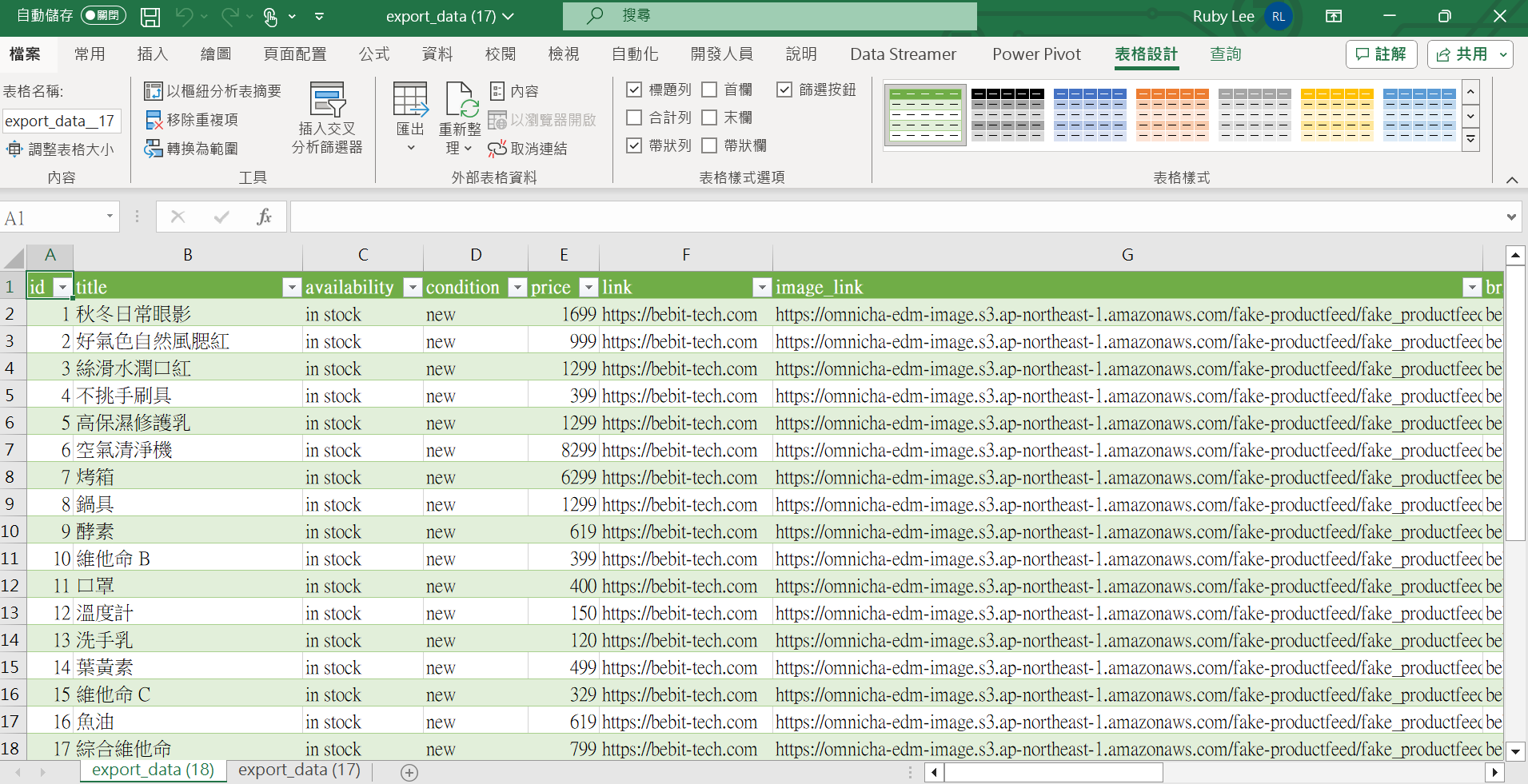
Task: Click the formula bar confirm checkmark
Action: [x=221, y=217]
